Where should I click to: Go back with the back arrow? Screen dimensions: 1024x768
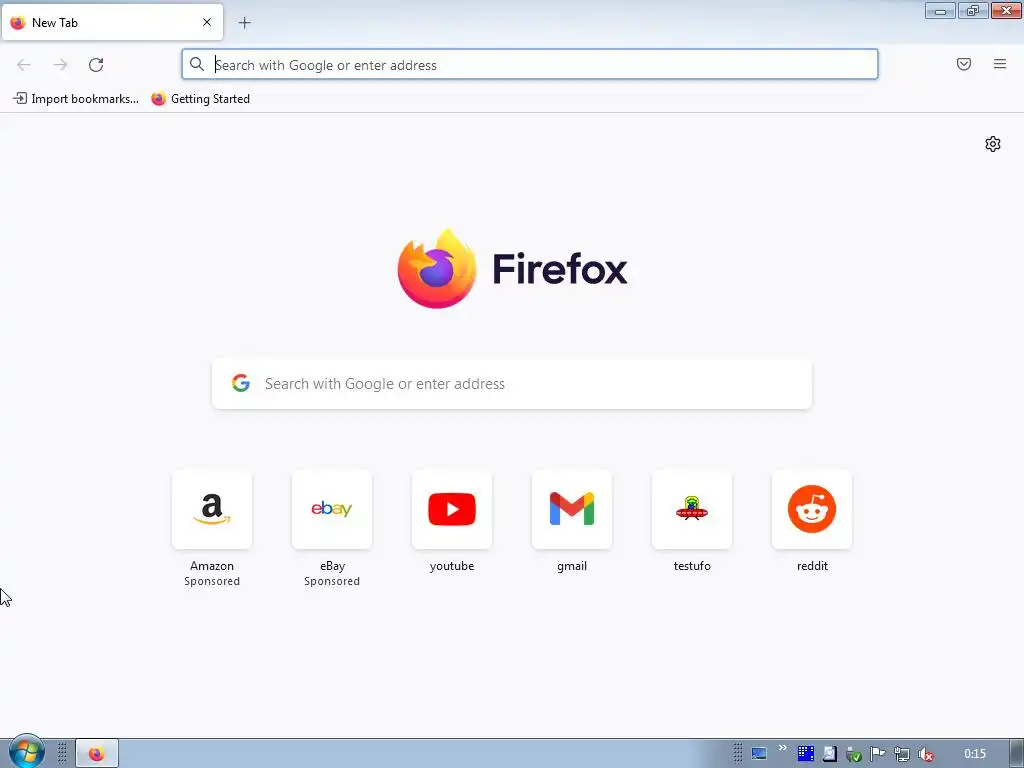(24, 65)
